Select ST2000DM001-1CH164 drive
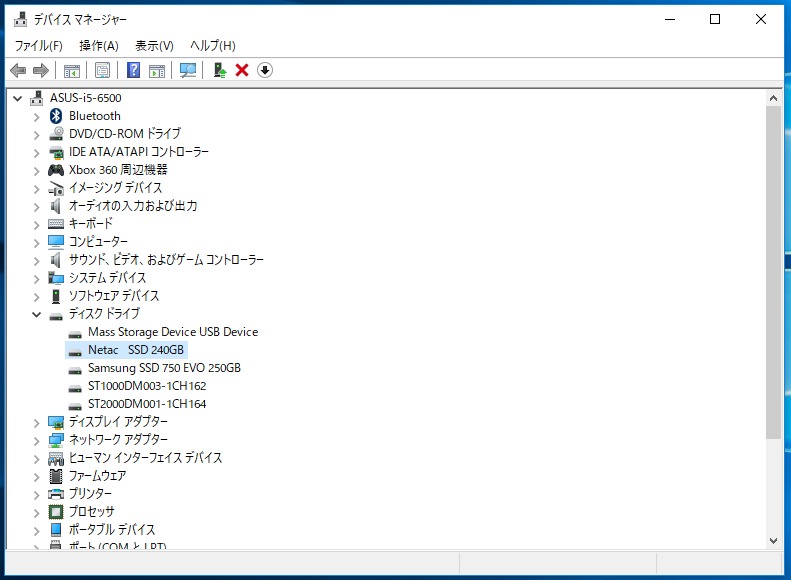791x580 pixels. pos(147,404)
